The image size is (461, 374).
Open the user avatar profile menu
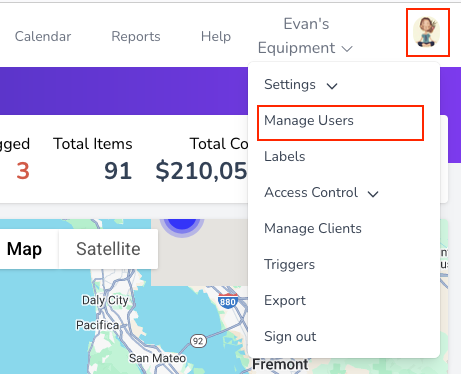click(427, 32)
